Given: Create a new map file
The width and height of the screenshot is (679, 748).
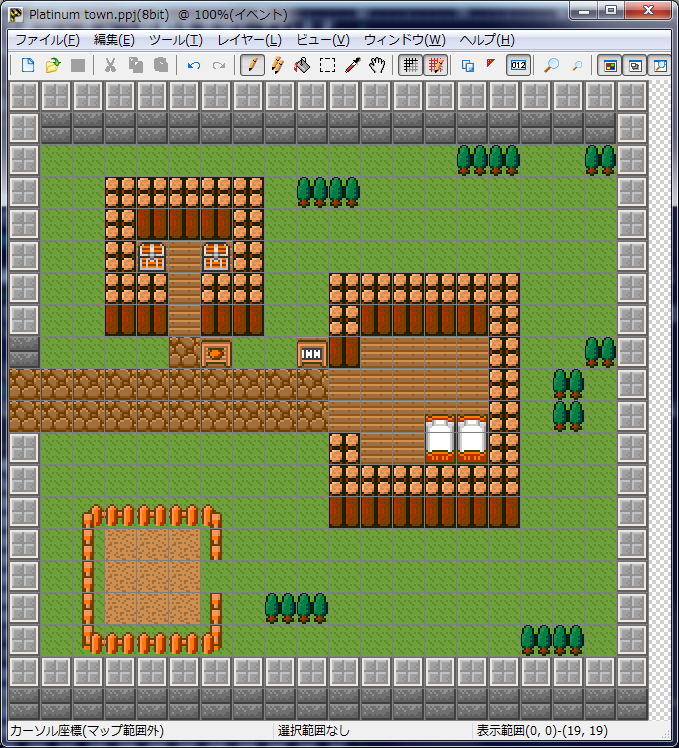Looking at the screenshot, I should tap(28, 65).
